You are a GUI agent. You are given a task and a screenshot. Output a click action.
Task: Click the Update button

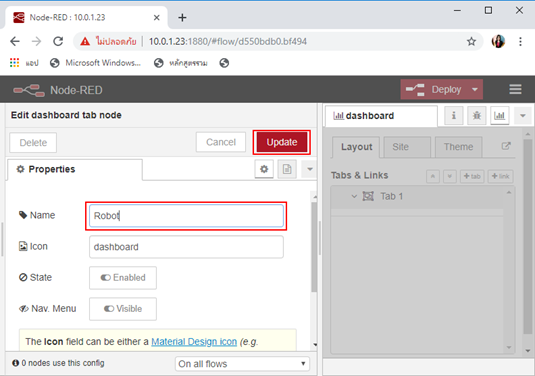click(x=281, y=142)
